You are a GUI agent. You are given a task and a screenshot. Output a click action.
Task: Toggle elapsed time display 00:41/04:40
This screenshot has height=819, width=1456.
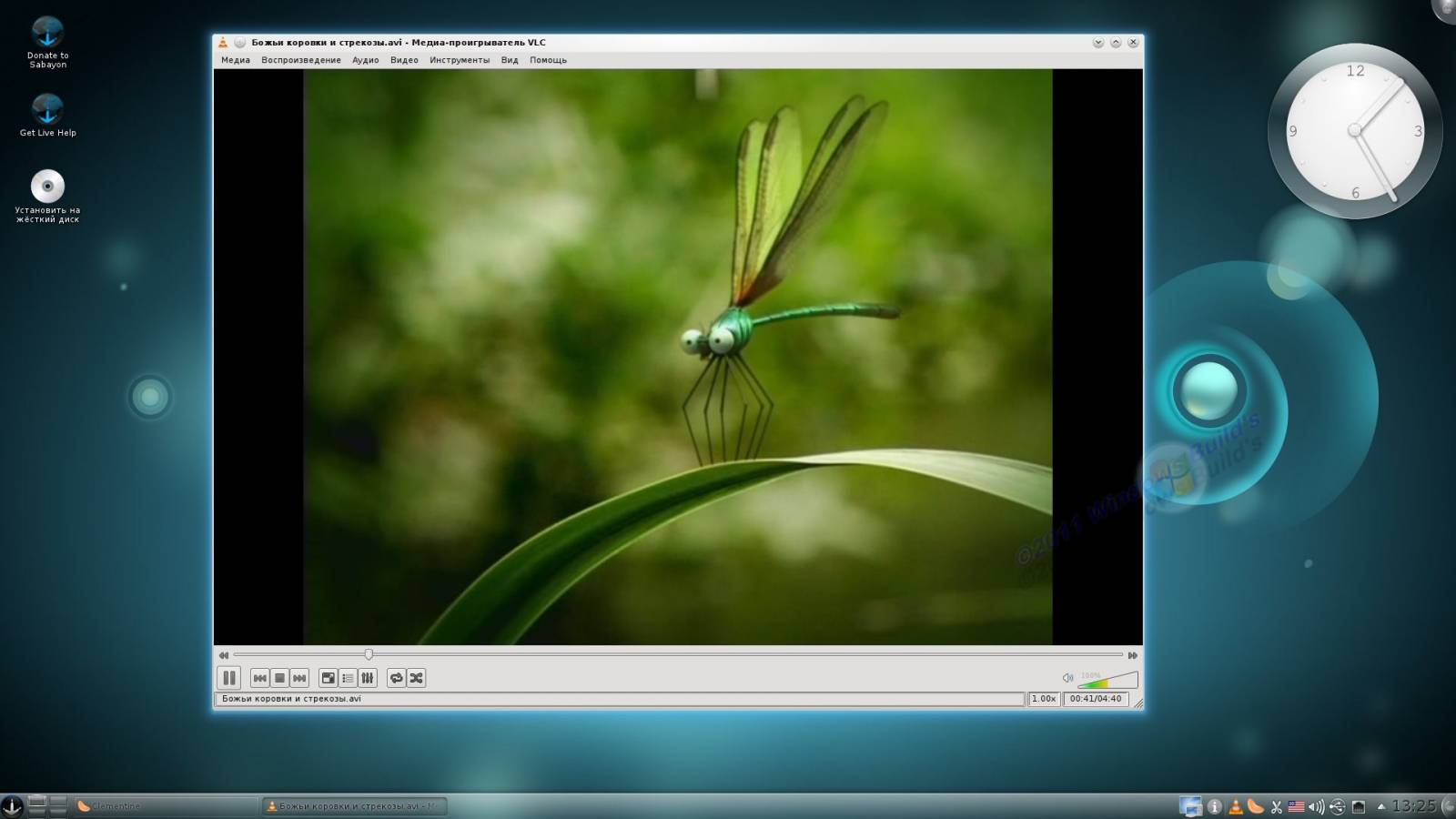click(1096, 699)
